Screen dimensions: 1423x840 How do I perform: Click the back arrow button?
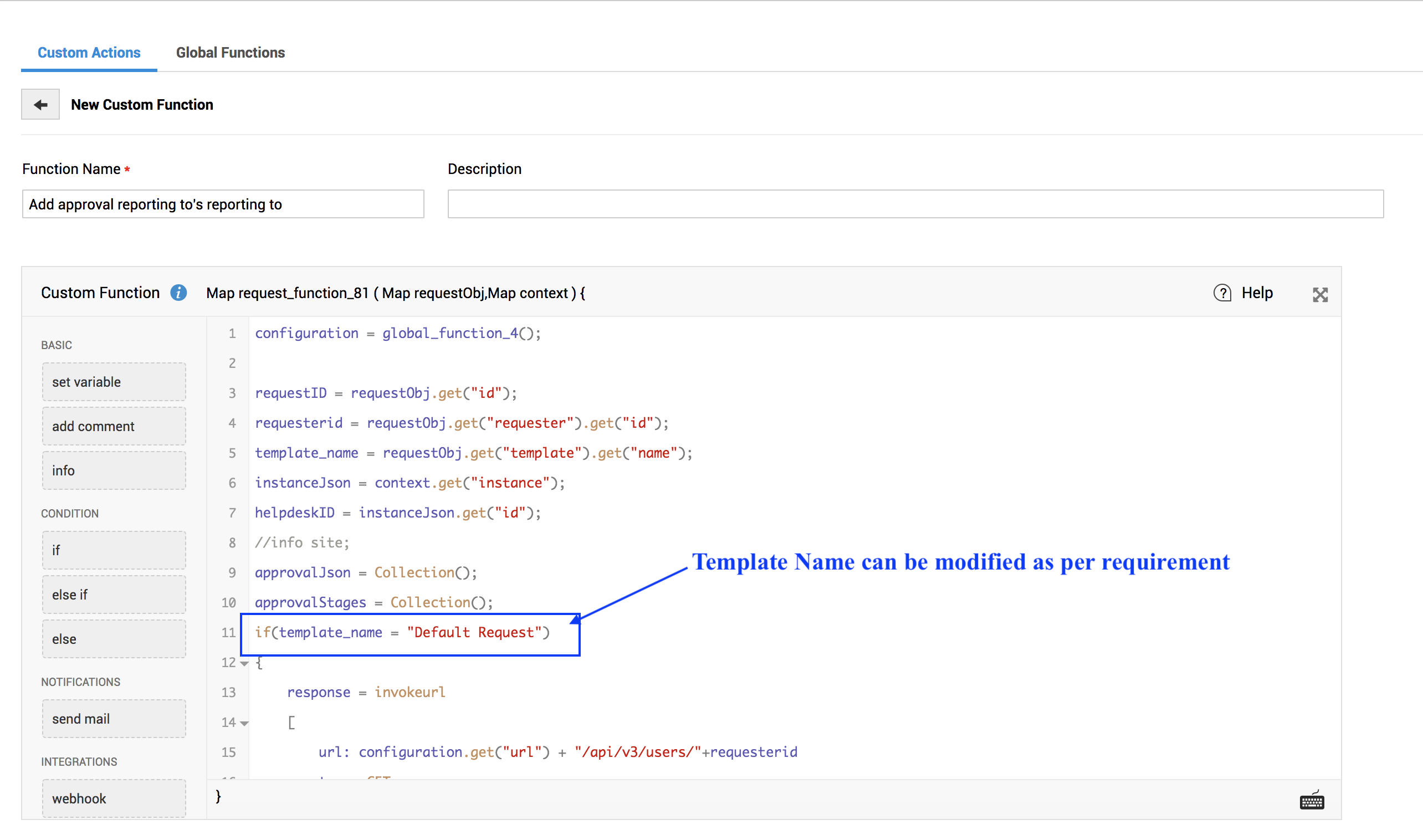tap(40, 105)
